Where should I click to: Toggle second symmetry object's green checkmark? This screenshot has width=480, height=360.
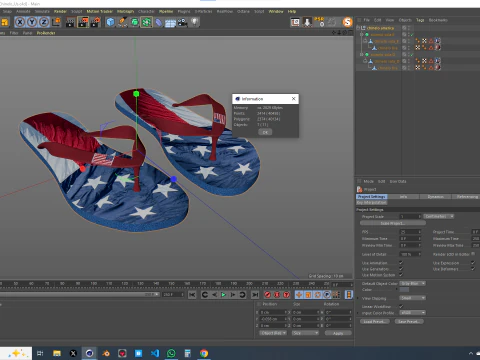click(412, 55)
